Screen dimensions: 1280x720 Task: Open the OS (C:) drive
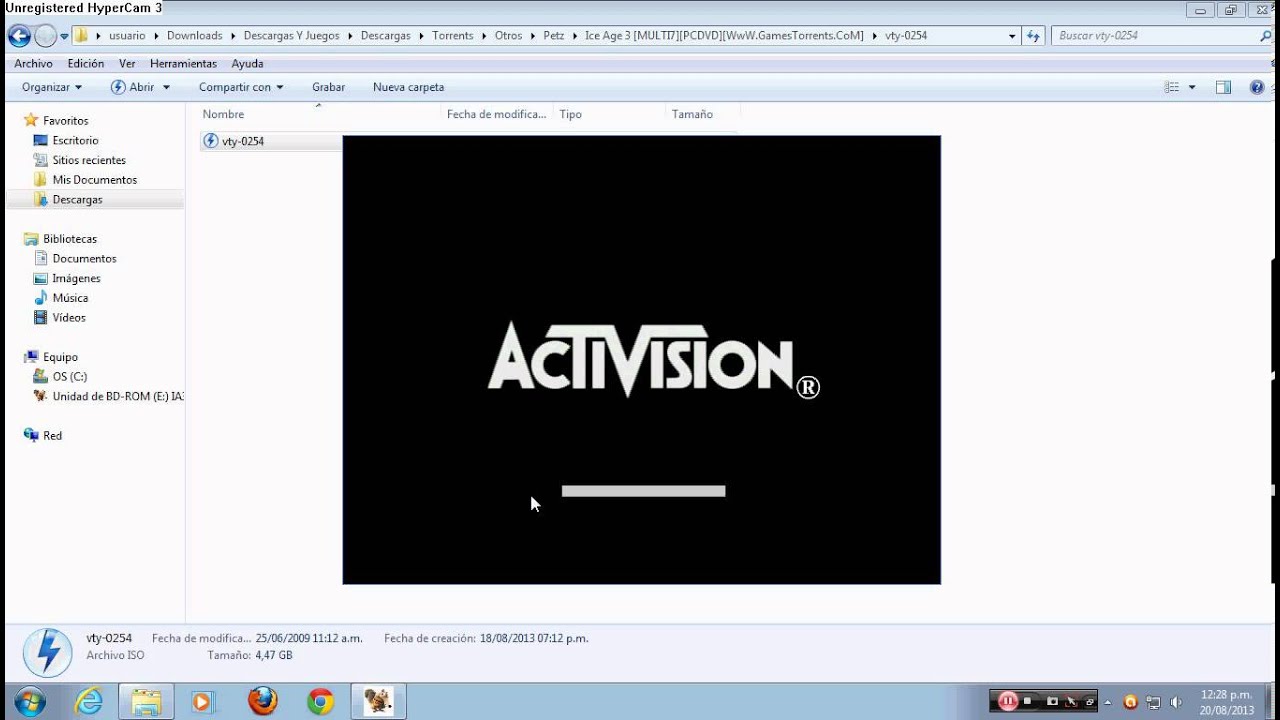(69, 376)
